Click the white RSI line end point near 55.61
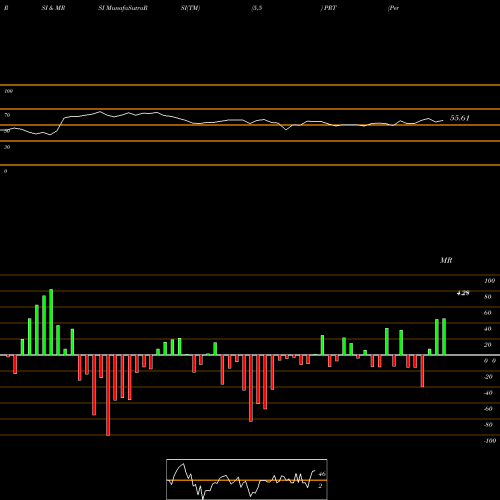 443,120
